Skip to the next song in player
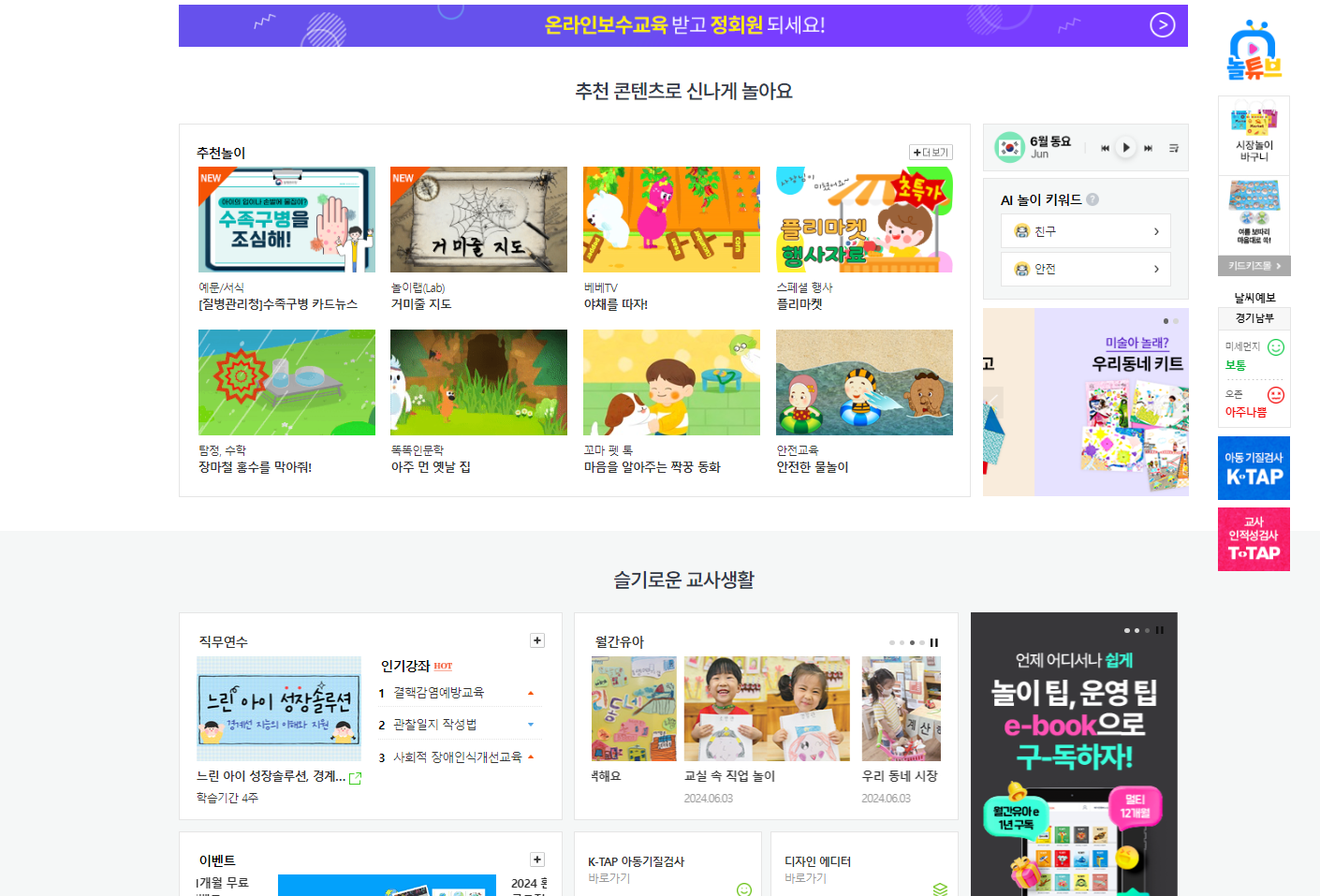The width and height of the screenshot is (1320, 896). coord(1148,148)
